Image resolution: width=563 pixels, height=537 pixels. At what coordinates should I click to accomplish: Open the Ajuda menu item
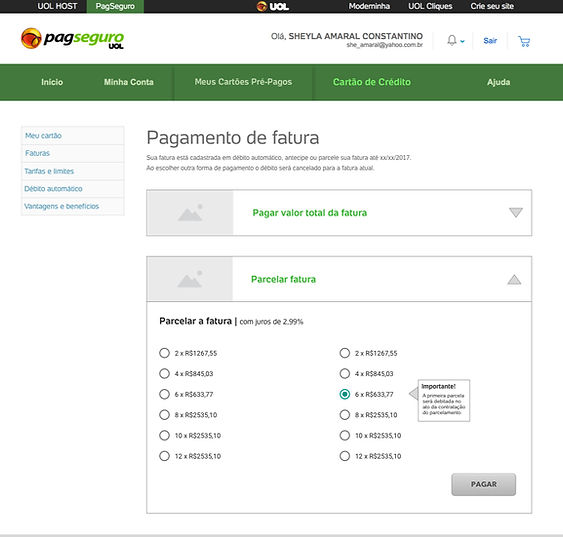tap(498, 82)
